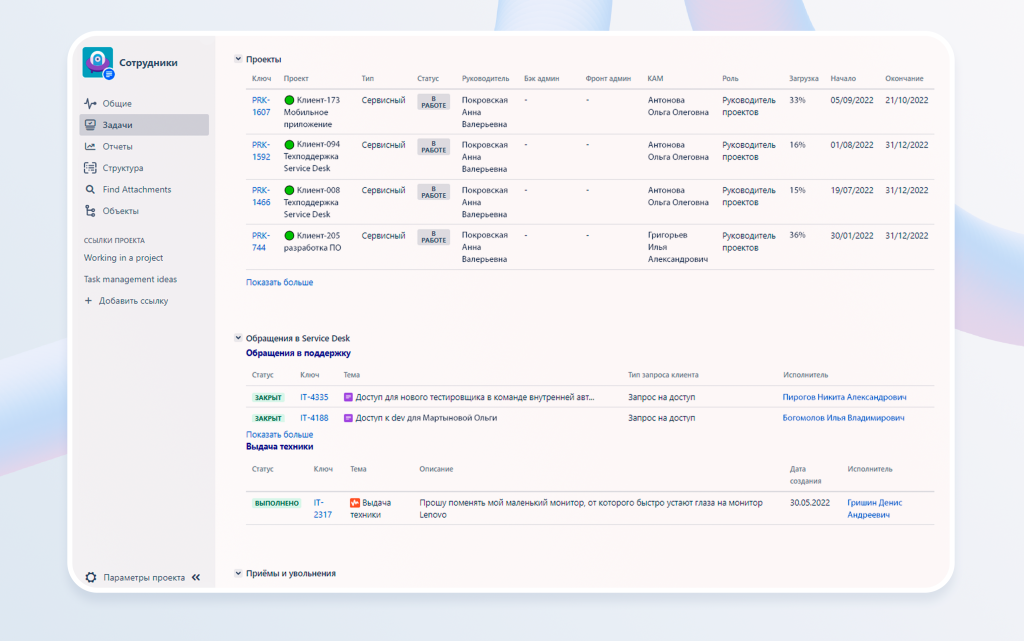The image size is (1024, 641).
Task: Open assignee Гришин Денис Андреевич
Action: coord(874,509)
